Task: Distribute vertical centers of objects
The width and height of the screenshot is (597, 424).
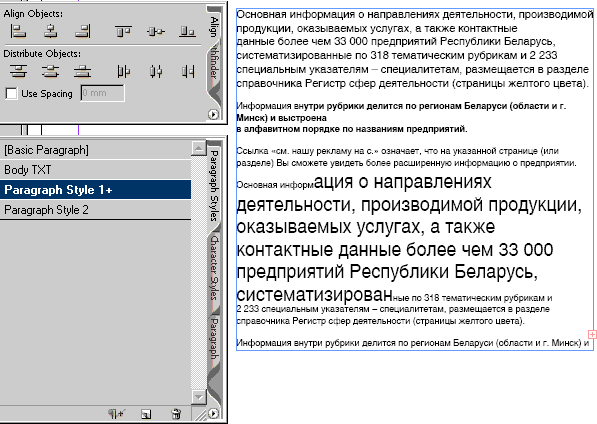Action: pyautogui.click(x=50, y=71)
